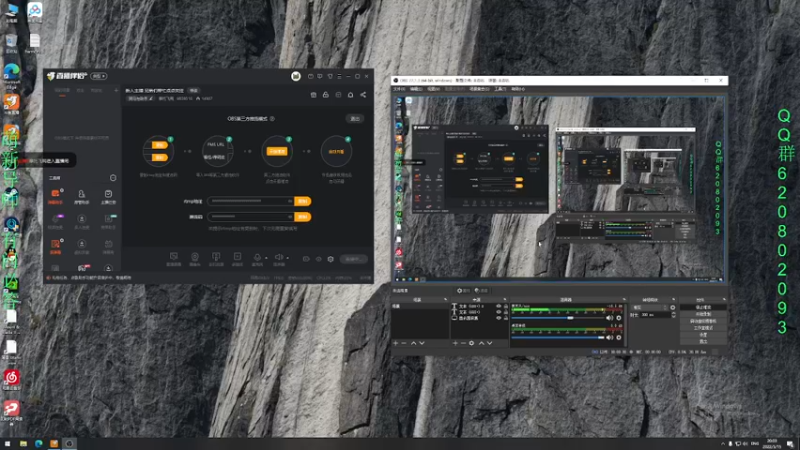Add a new source with the sources plus icon

coord(455,343)
